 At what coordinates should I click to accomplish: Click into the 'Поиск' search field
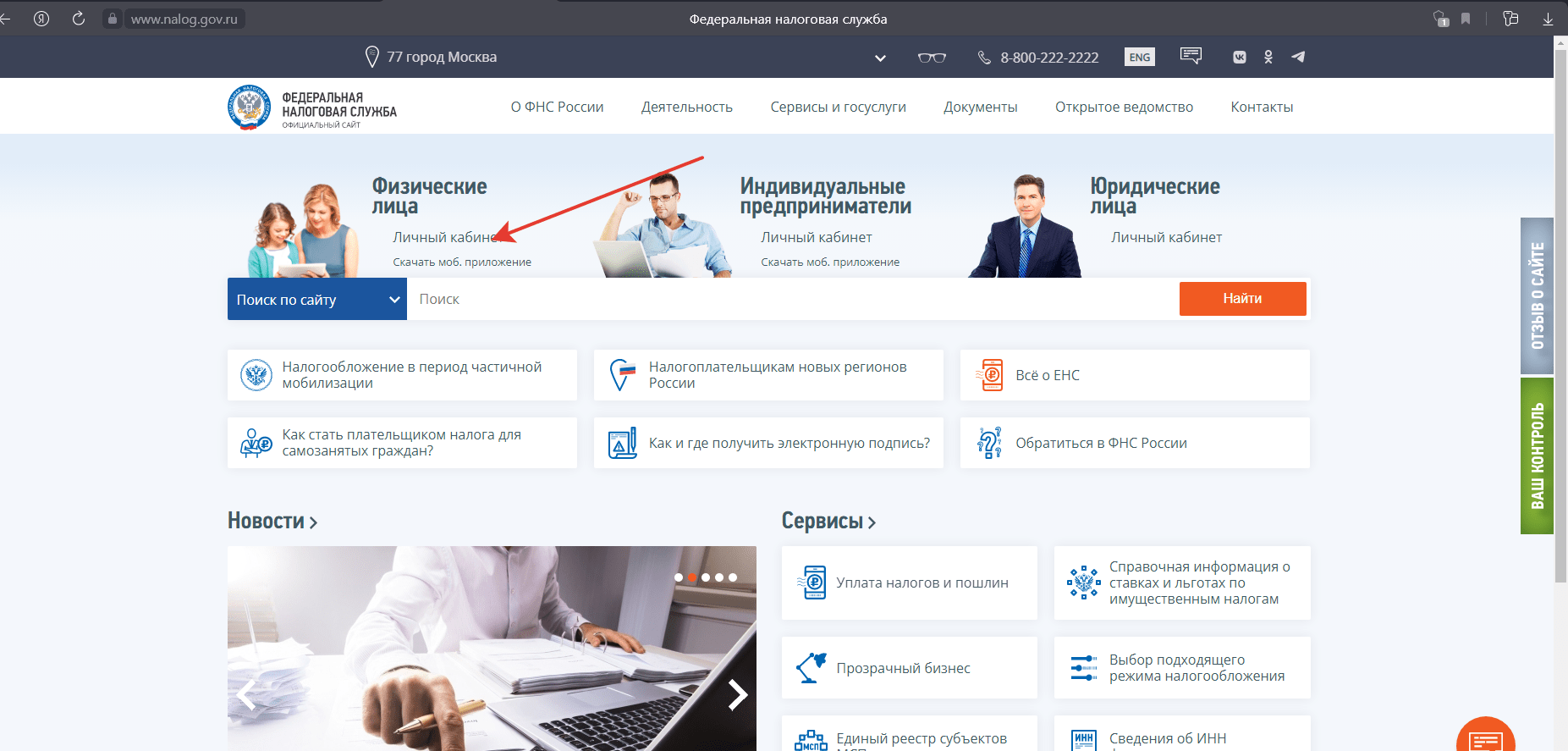click(791, 300)
